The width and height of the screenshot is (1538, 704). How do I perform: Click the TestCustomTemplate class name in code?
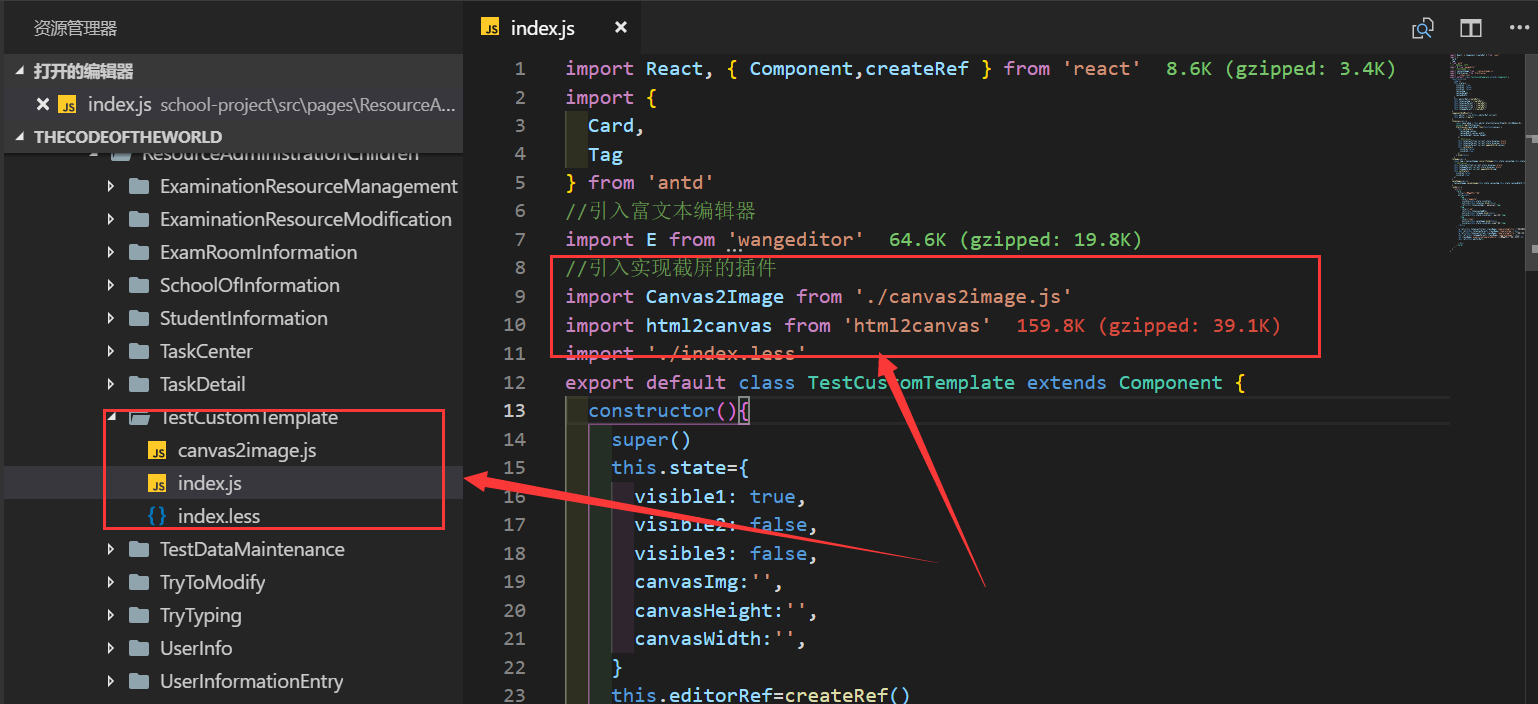click(x=911, y=383)
